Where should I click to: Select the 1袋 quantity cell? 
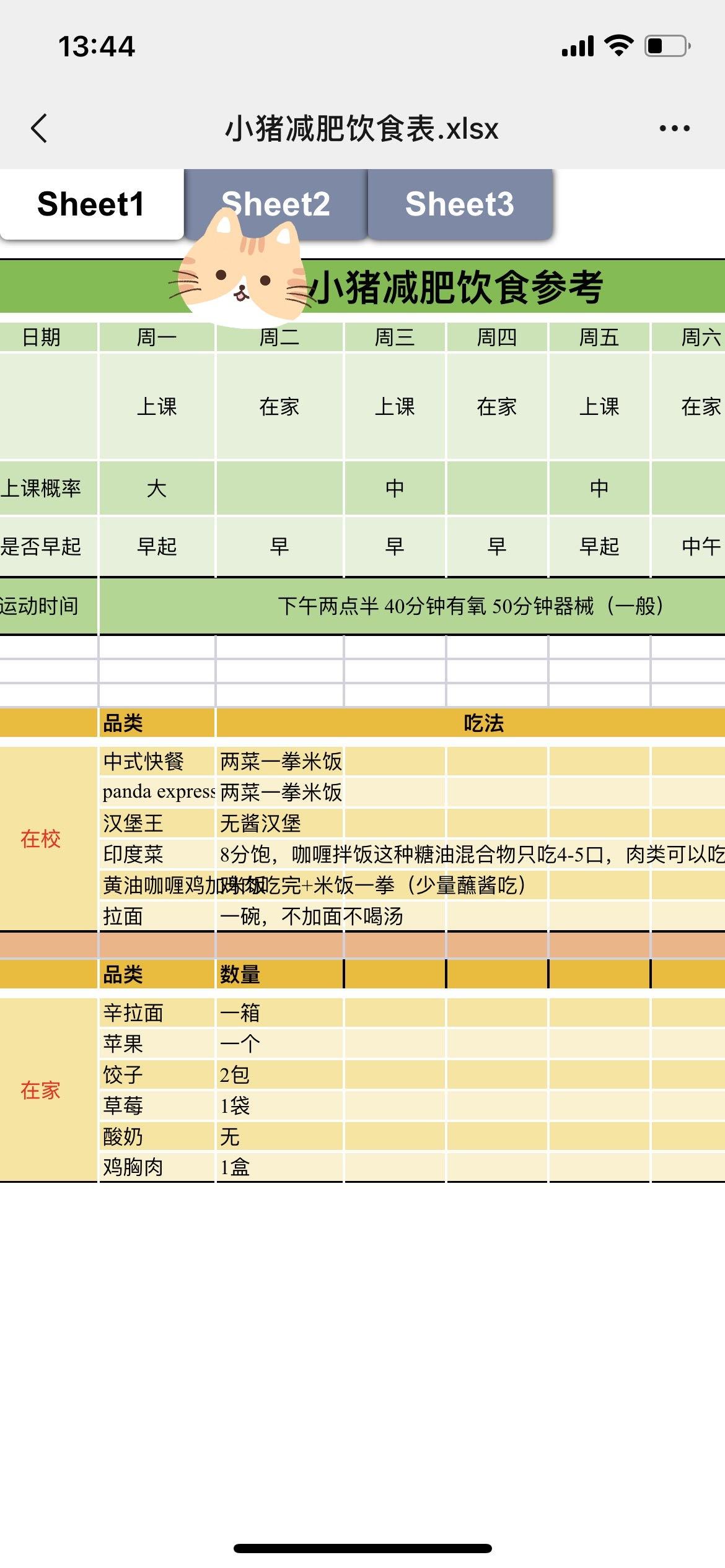coord(279,1105)
